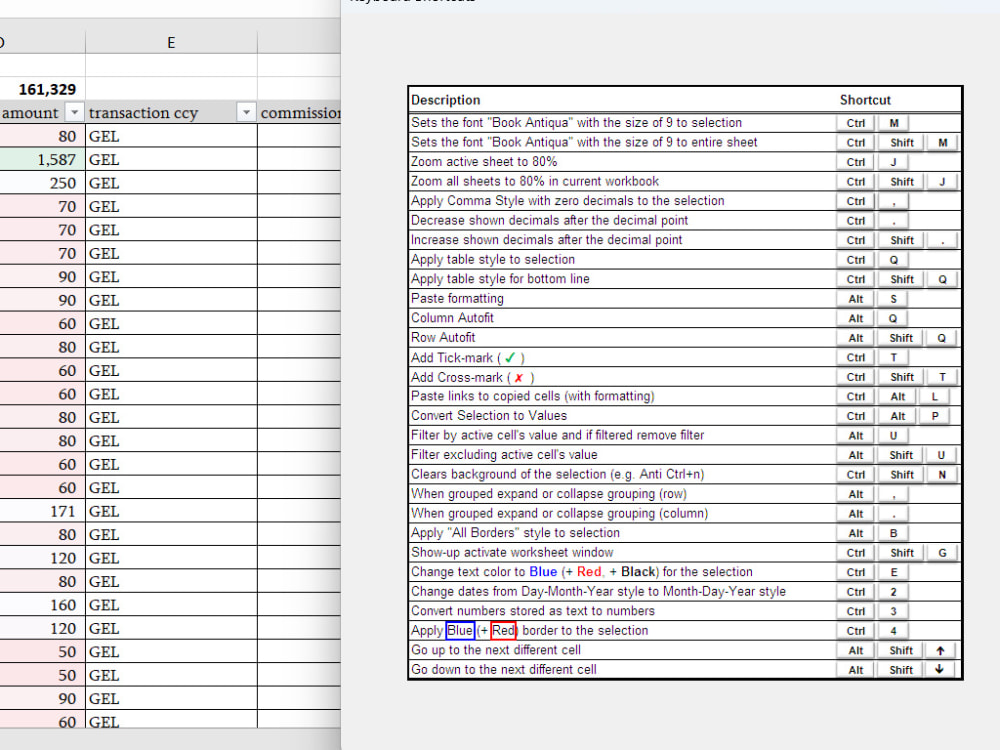Click 'Apply table style for bottom line'
1000x750 pixels.
(500, 279)
